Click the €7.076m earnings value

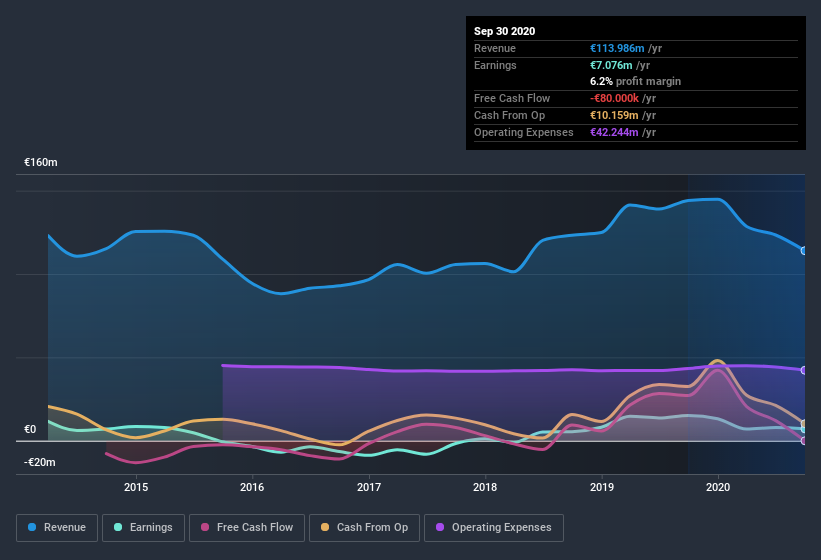(611, 65)
